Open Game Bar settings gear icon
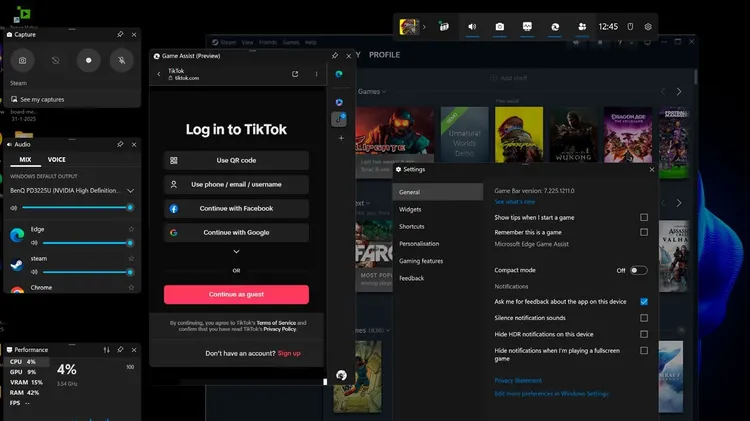 648,27
